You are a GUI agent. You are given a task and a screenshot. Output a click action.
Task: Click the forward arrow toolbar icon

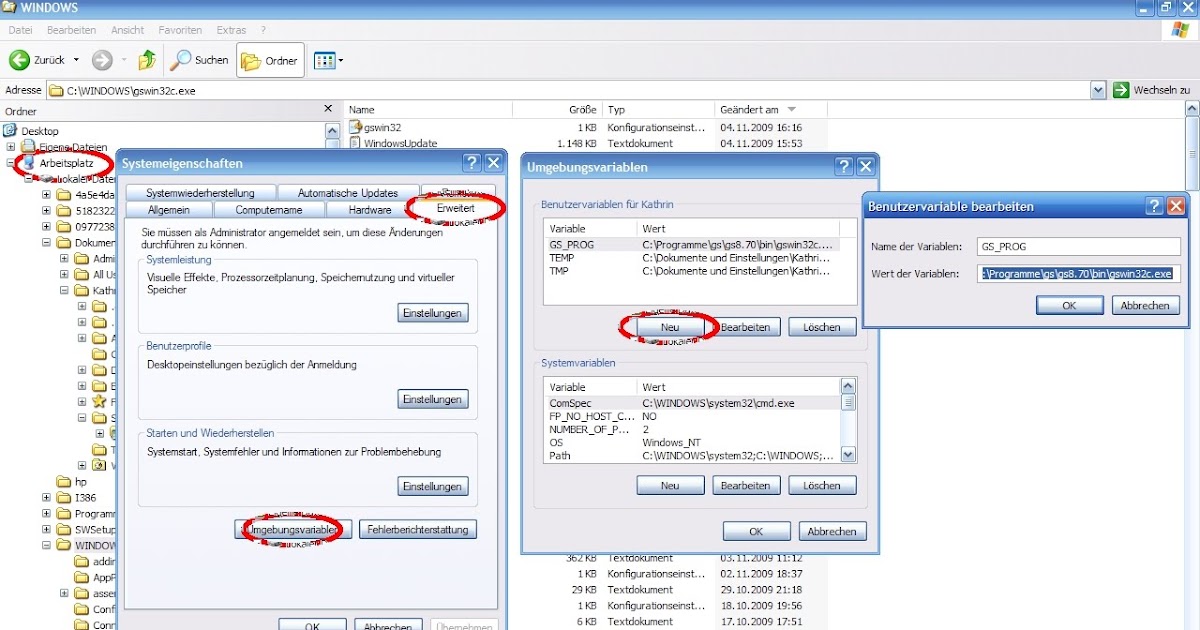102,60
